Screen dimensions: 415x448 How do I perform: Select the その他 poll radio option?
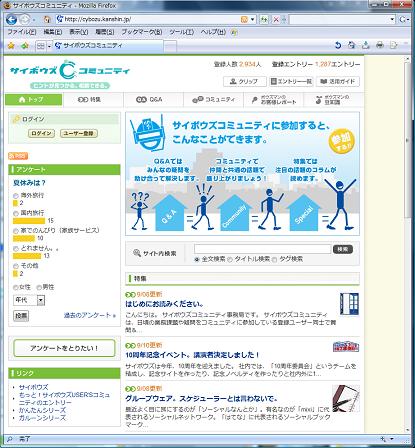[x=16, y=266]
